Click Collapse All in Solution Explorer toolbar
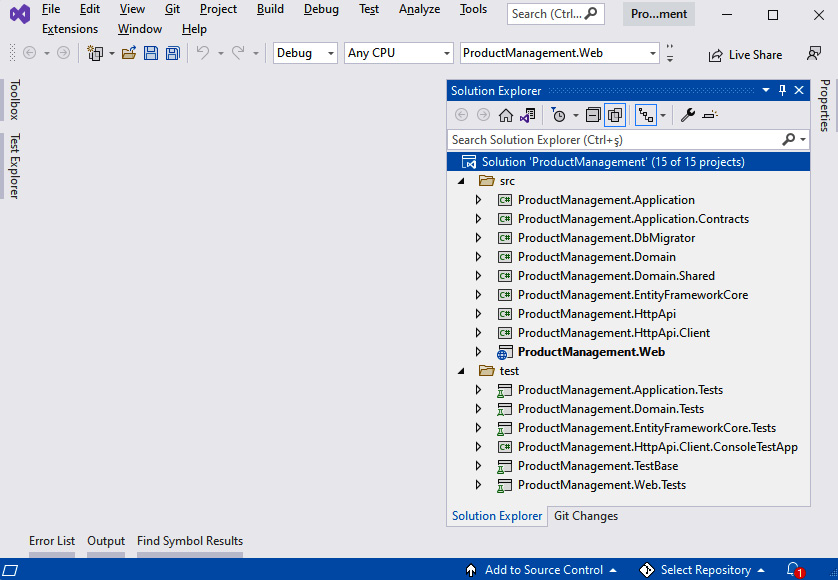838x580 pixels. pyautogui.click(x=593, y=115)
